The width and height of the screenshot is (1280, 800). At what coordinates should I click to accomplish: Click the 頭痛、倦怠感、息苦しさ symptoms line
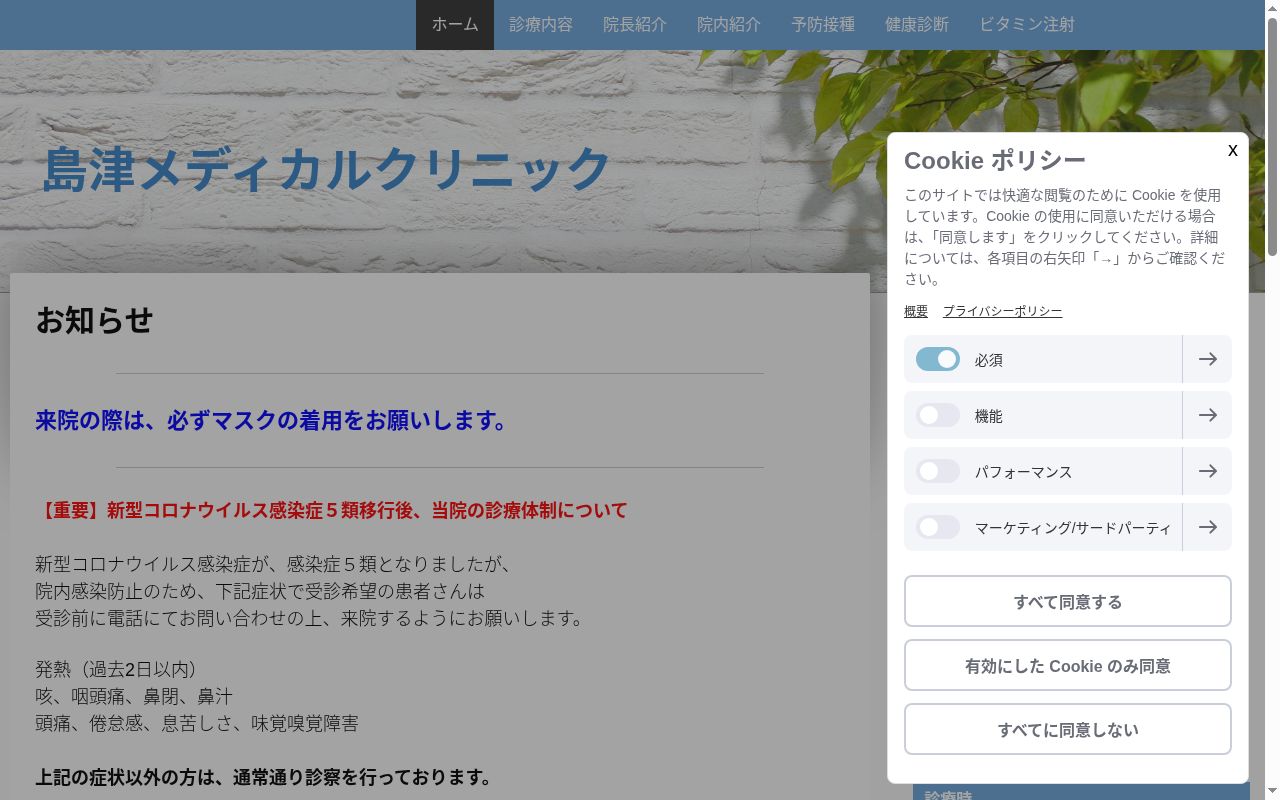coord(197,723)
